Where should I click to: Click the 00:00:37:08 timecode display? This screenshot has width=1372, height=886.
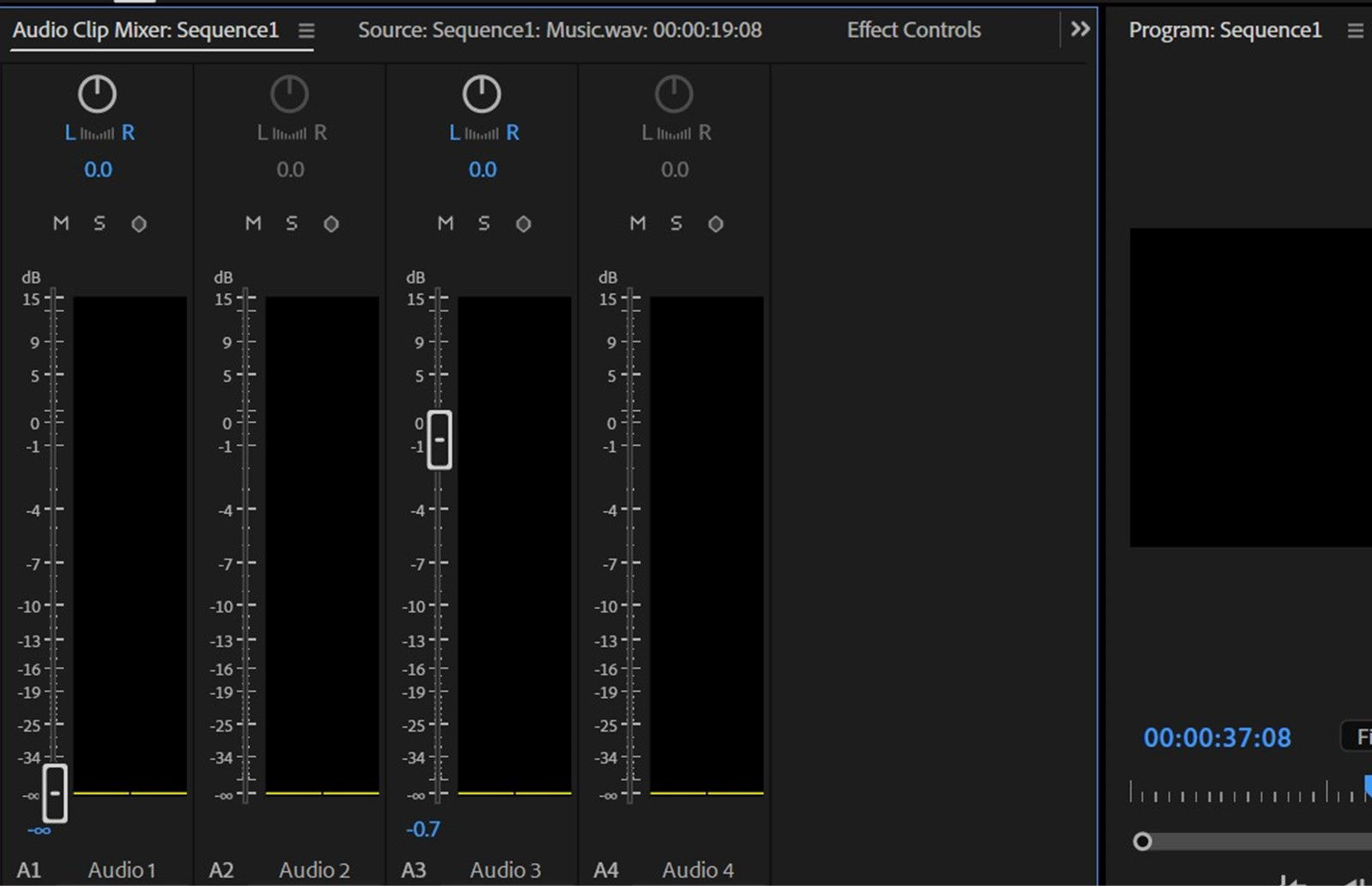coord(1218,737)
